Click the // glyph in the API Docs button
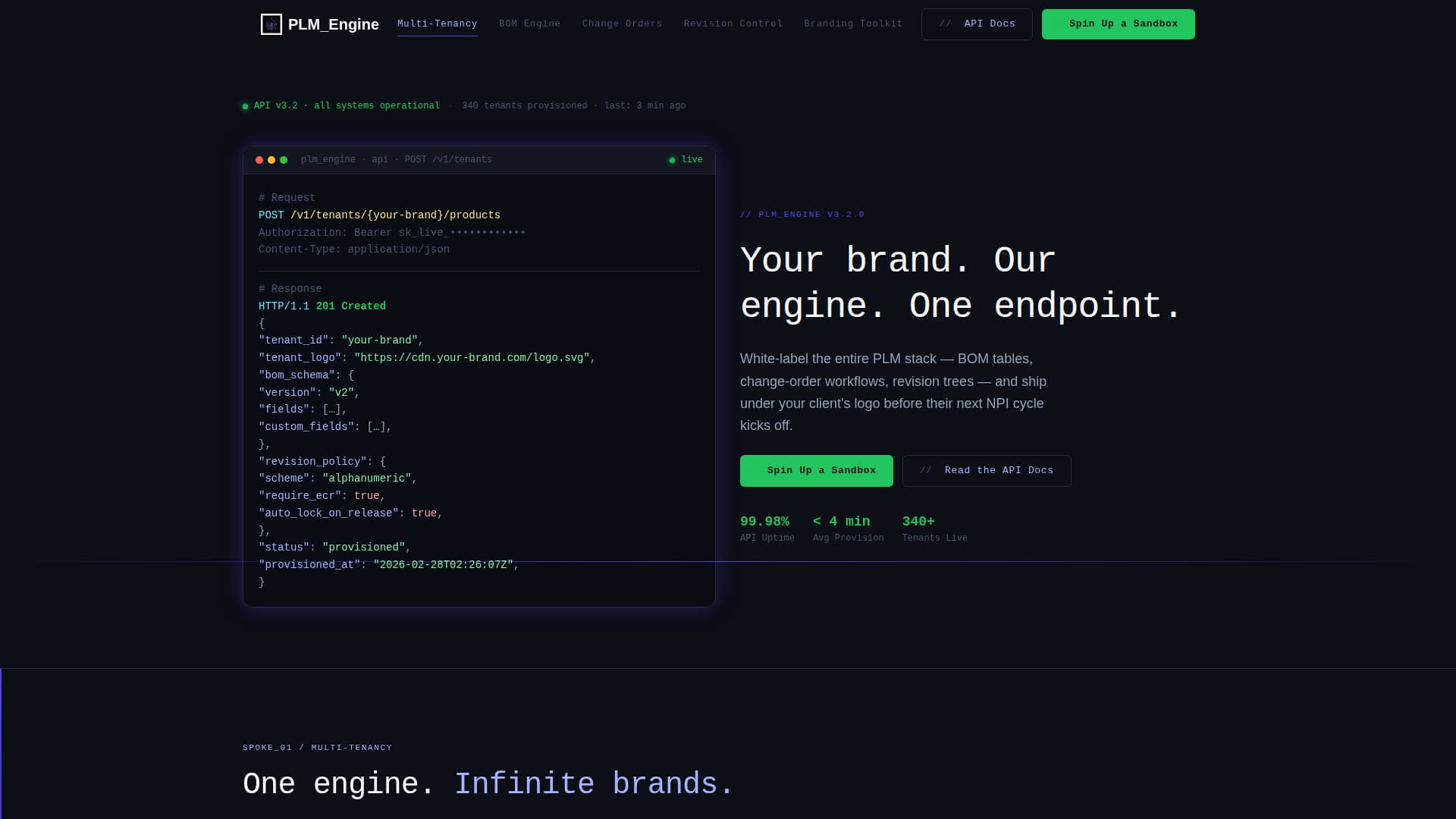This screenshot has height=819, width=1456. 945,24
